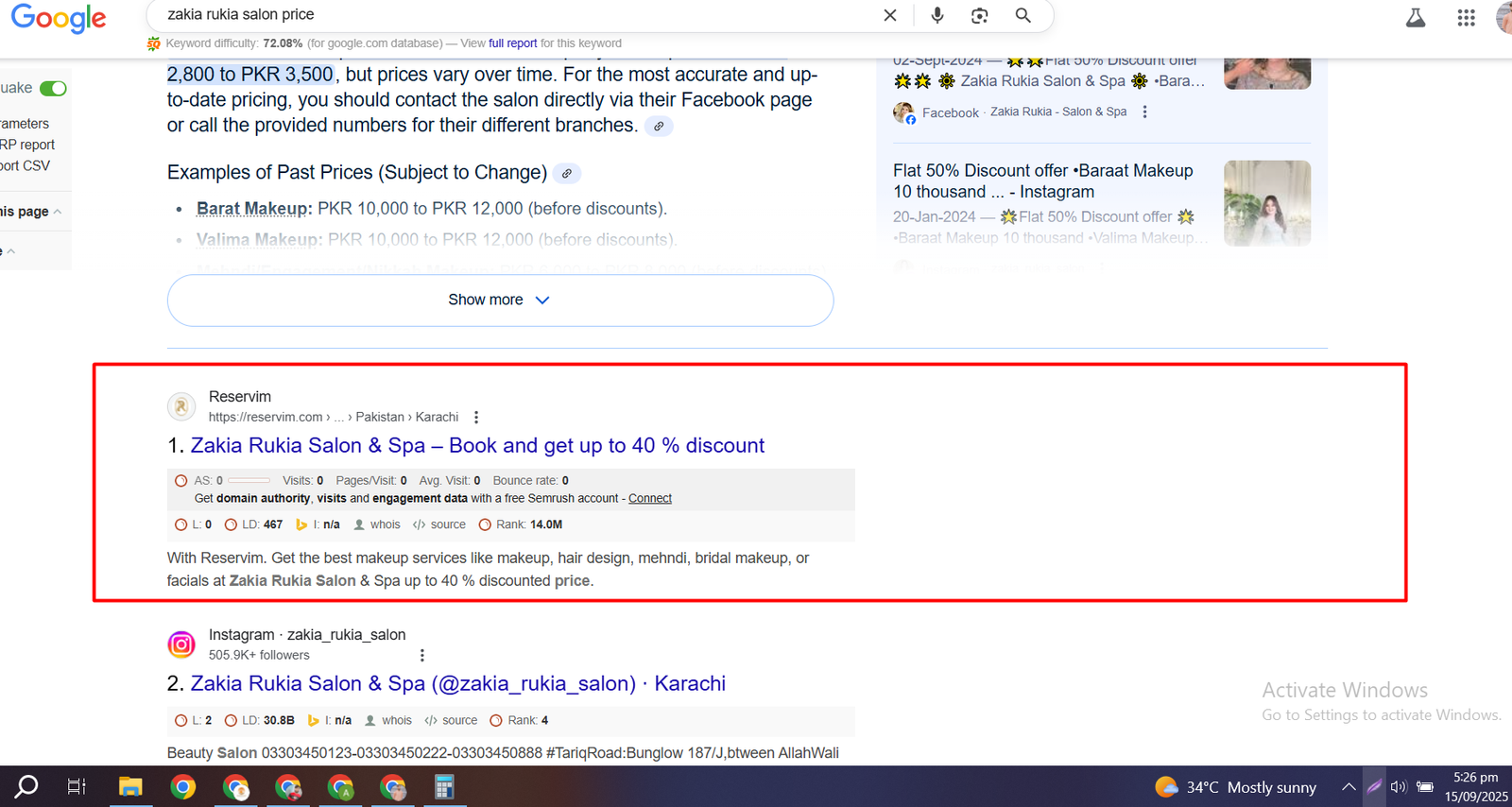Viewport: 1512px width, 807px height.
Task: Click into the Google search field
Action: click(x=510, y=15)
